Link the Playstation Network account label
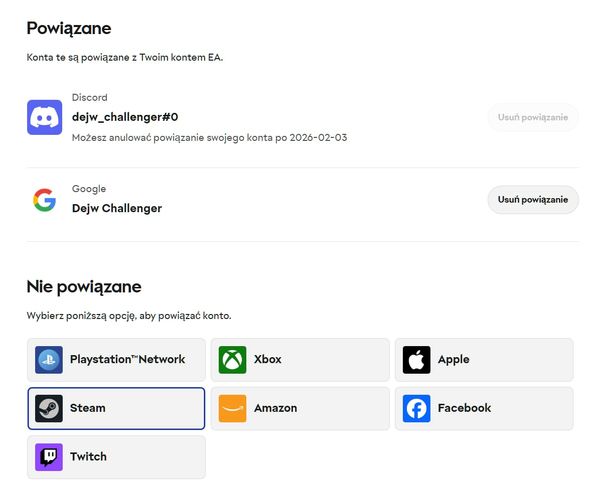Image resolution: width=600 pixels, height=485 pixels. 127,359
